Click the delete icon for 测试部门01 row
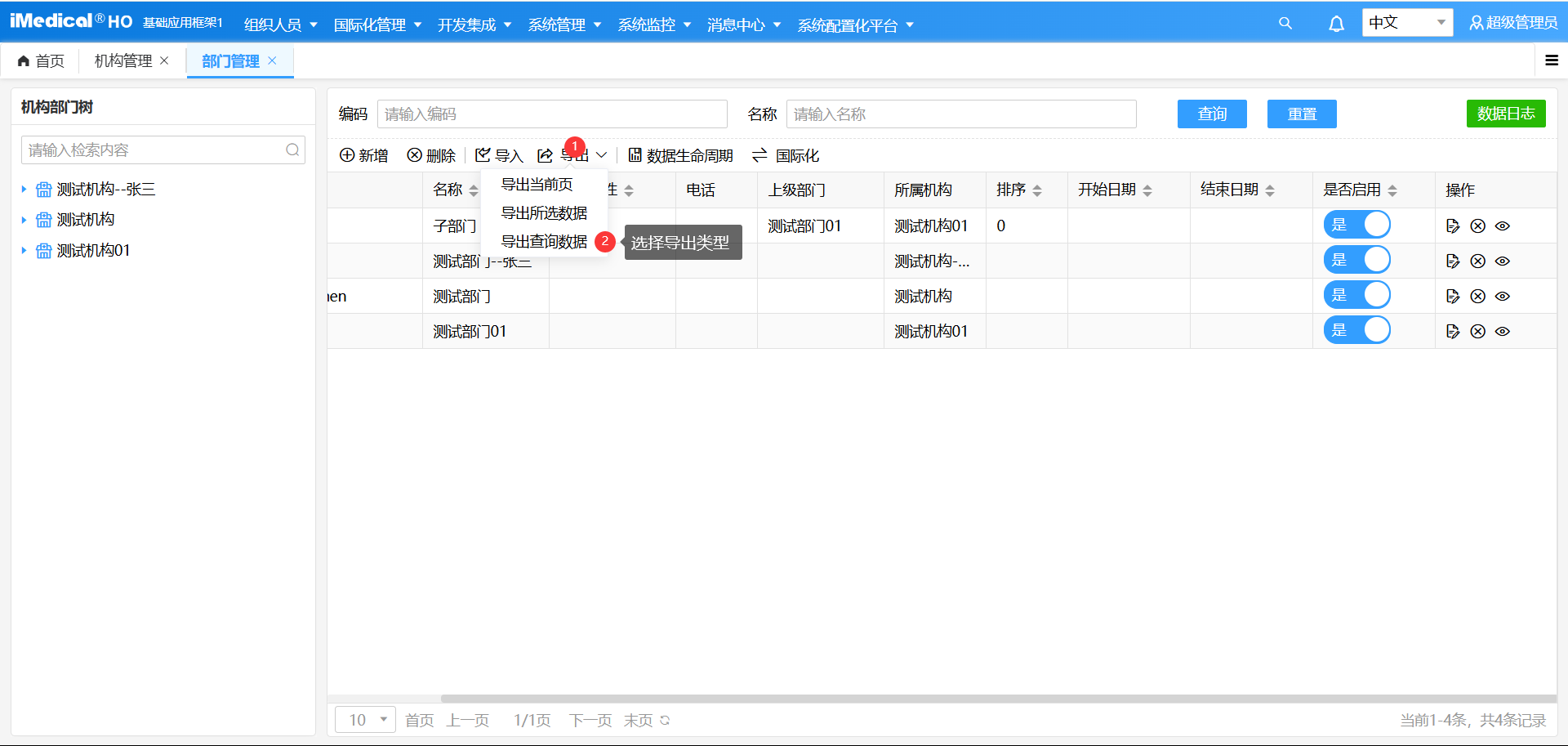This screenshot has height=746, width=1568. click(x=1477, y=332)
